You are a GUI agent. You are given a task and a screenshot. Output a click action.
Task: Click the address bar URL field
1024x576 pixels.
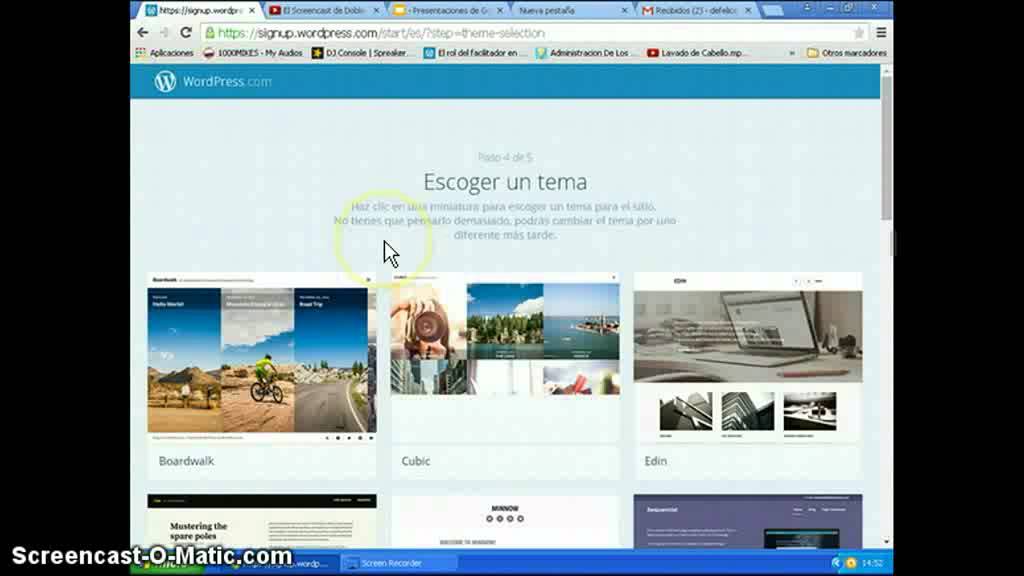point(532,33)
